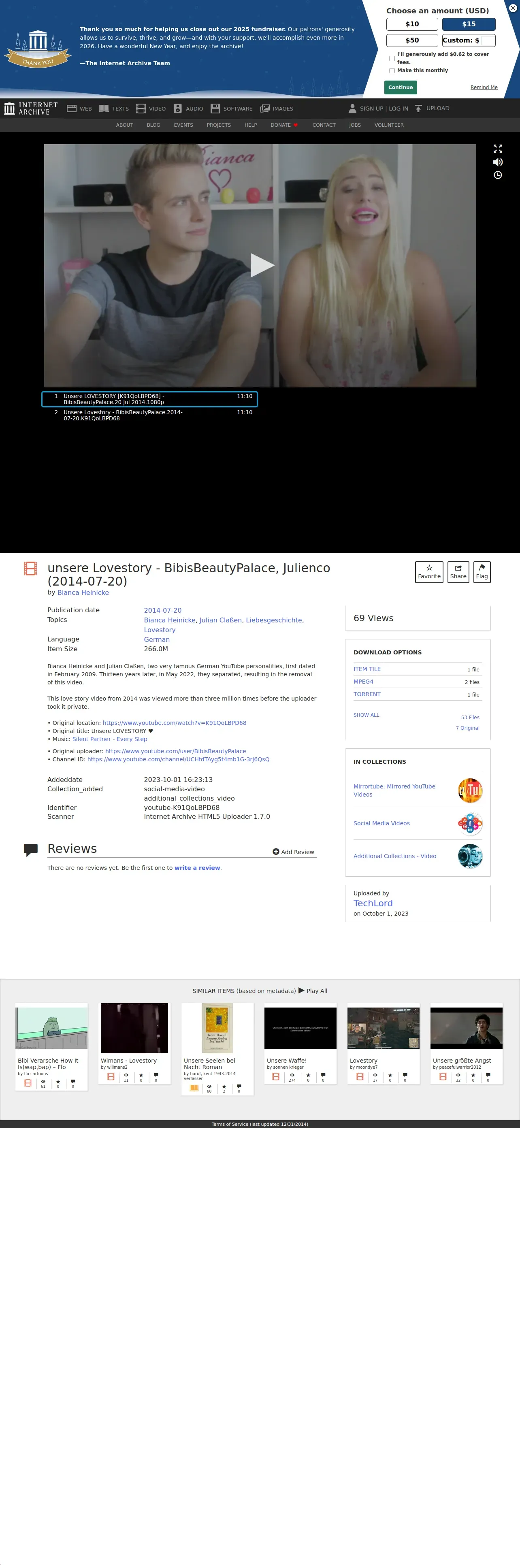This screenshot has height=1568, width=520.
Task: Open the Texts section icon
Action: point(104,109)
